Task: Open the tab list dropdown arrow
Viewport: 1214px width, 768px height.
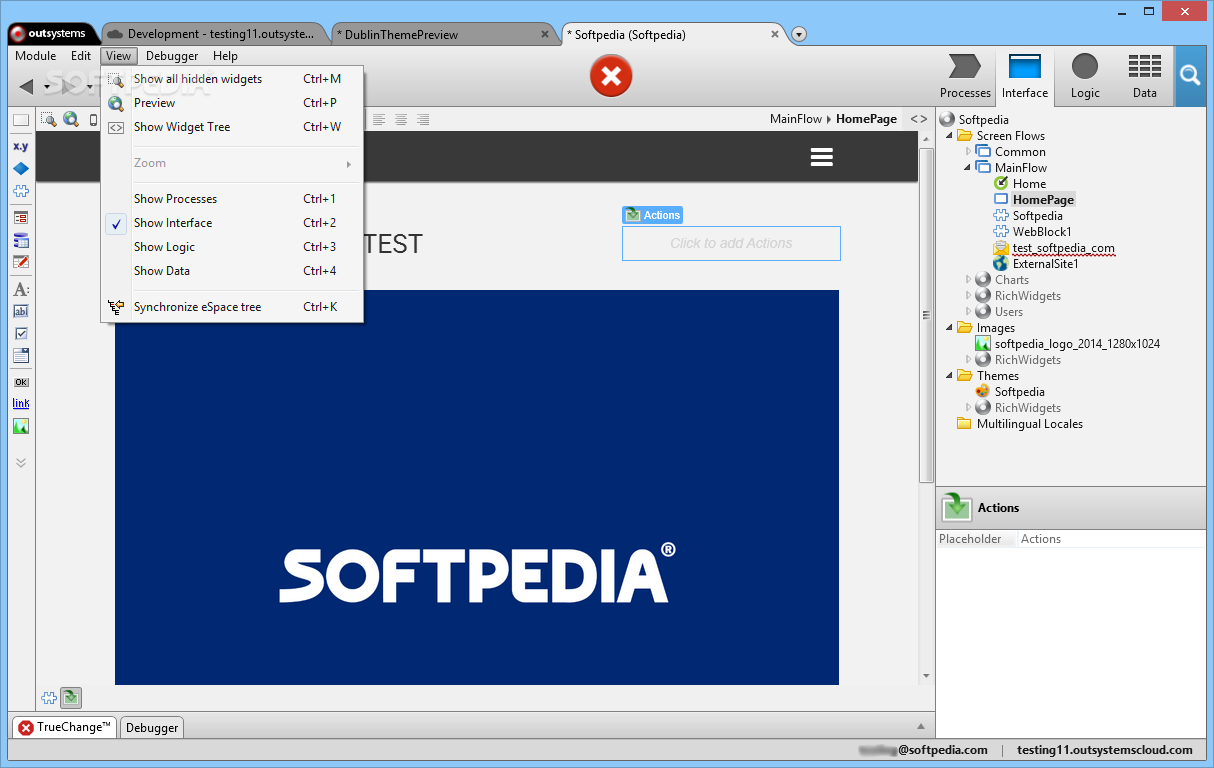Action: 799,34
